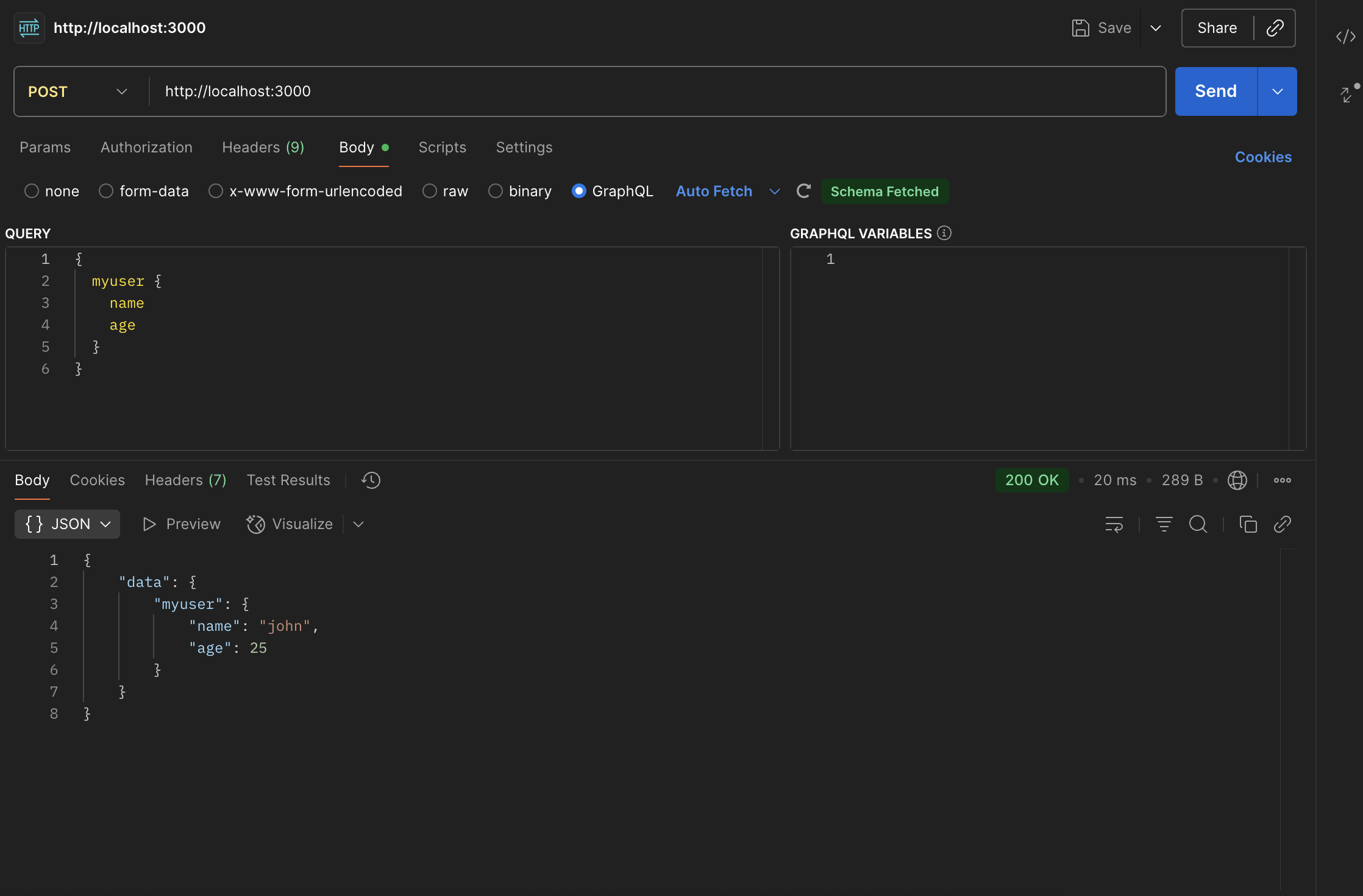Click inside the GraphQL variables editor
This screenshot has width=1363, height=896.
pos(1048,349)
